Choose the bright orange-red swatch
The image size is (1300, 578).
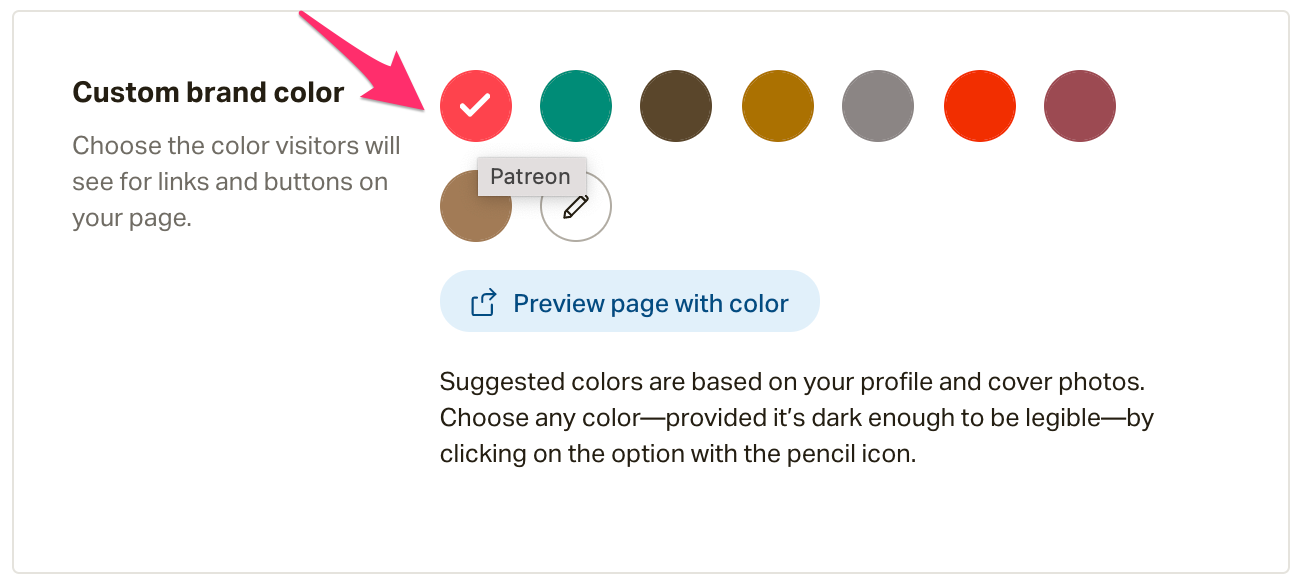pyautogui.click(x=980, y=105)
